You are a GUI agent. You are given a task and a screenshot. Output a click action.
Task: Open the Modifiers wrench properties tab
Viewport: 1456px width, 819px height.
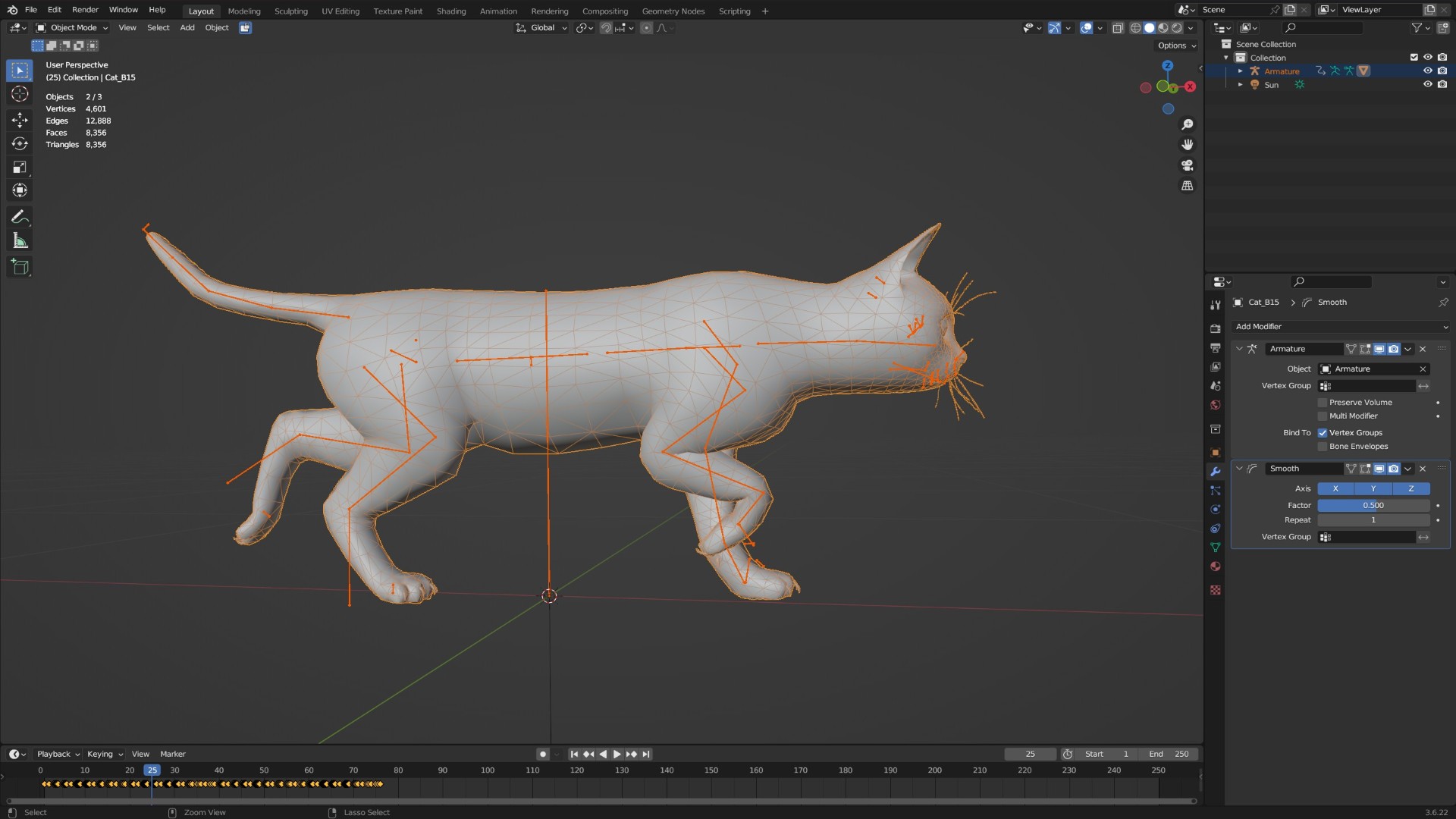coord(1216,472)
